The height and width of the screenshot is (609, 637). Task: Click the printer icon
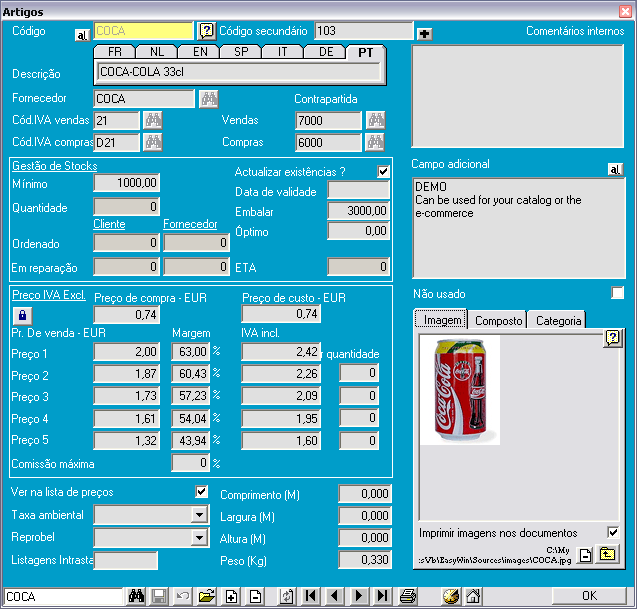pyautogui.click(x=407, y=596)
